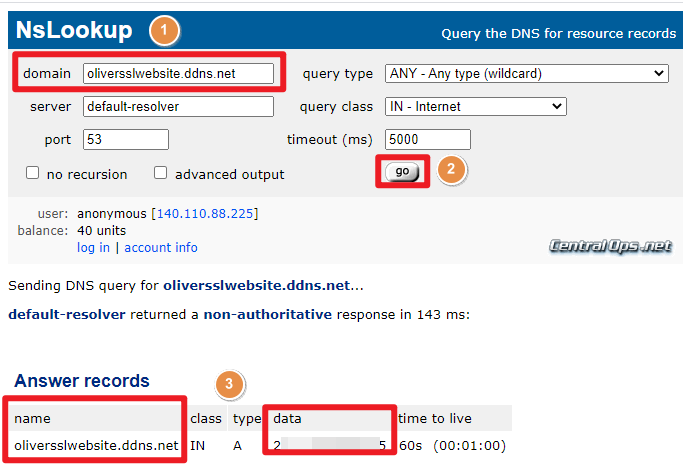Click the 'anonymous' user name text
Viewport: 683px width, 470px height.
(x=112, y=213)
